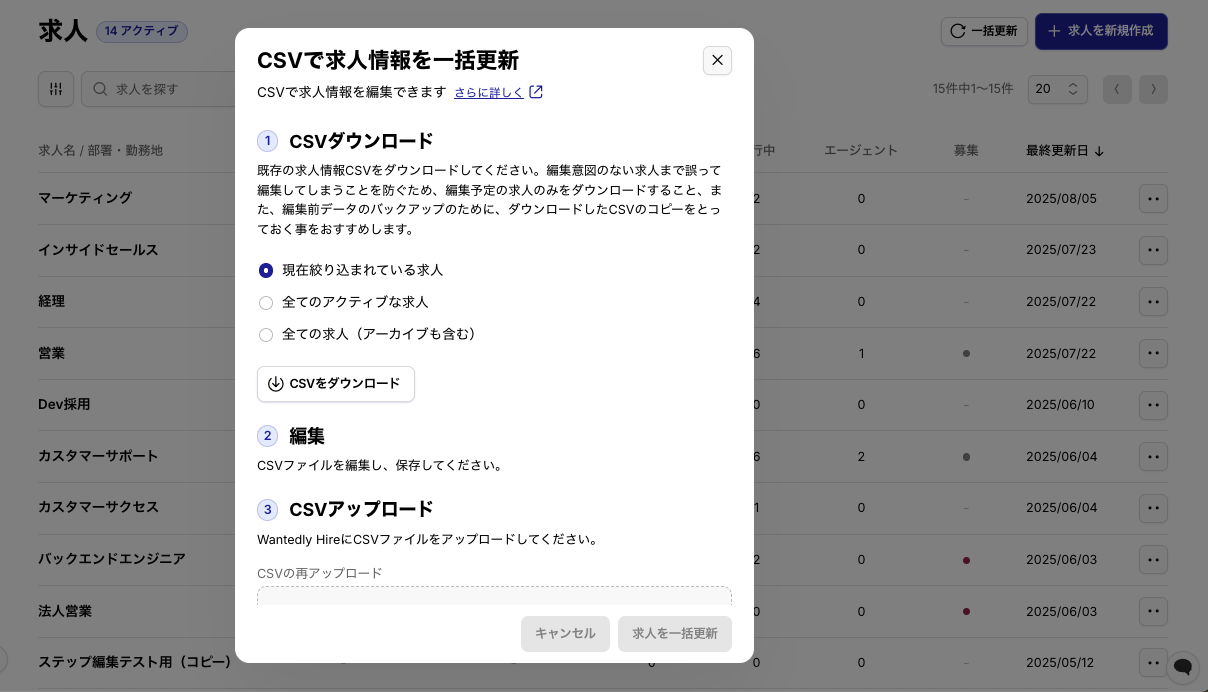This screenshot has width=1208, height=692.
Task: Select 全てのアクティブな求人 radio option
Action: point(266,302)
